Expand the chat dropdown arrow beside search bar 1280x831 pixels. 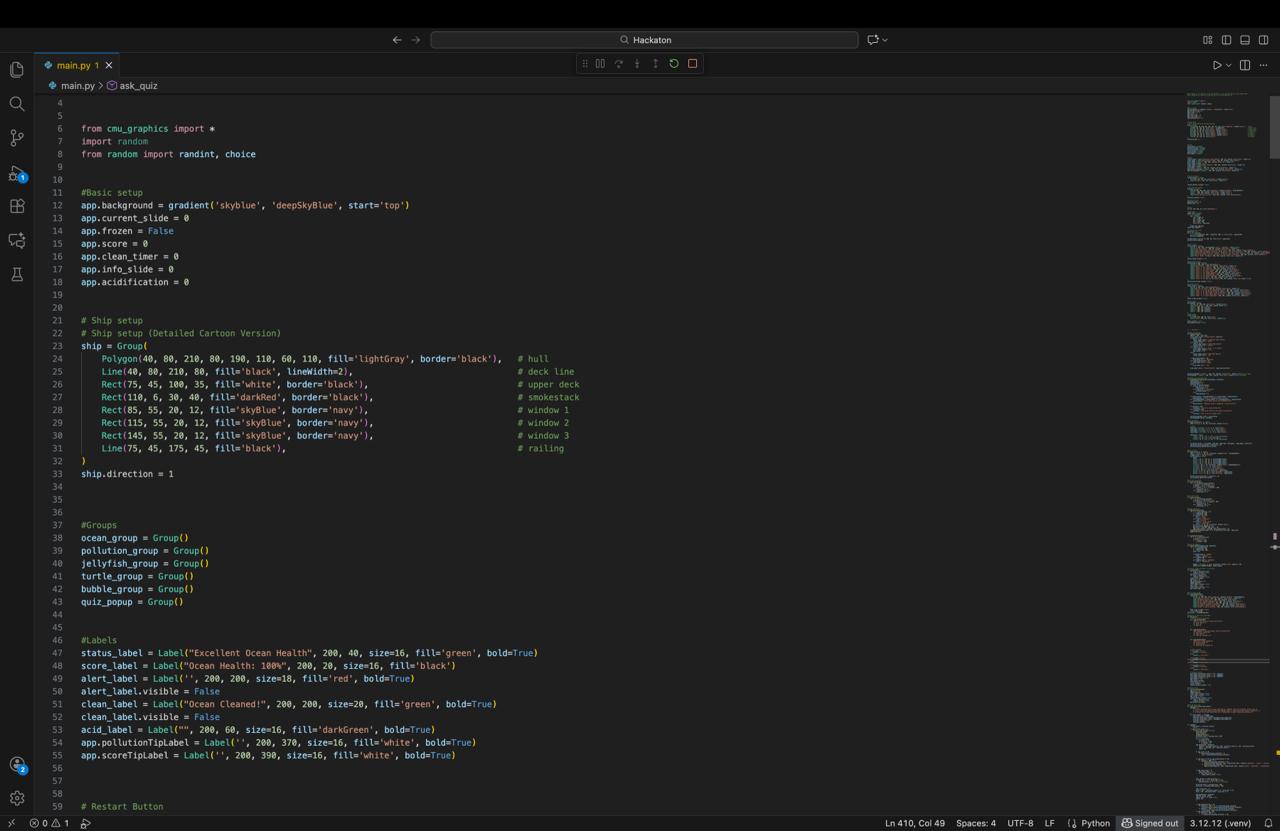885,40
